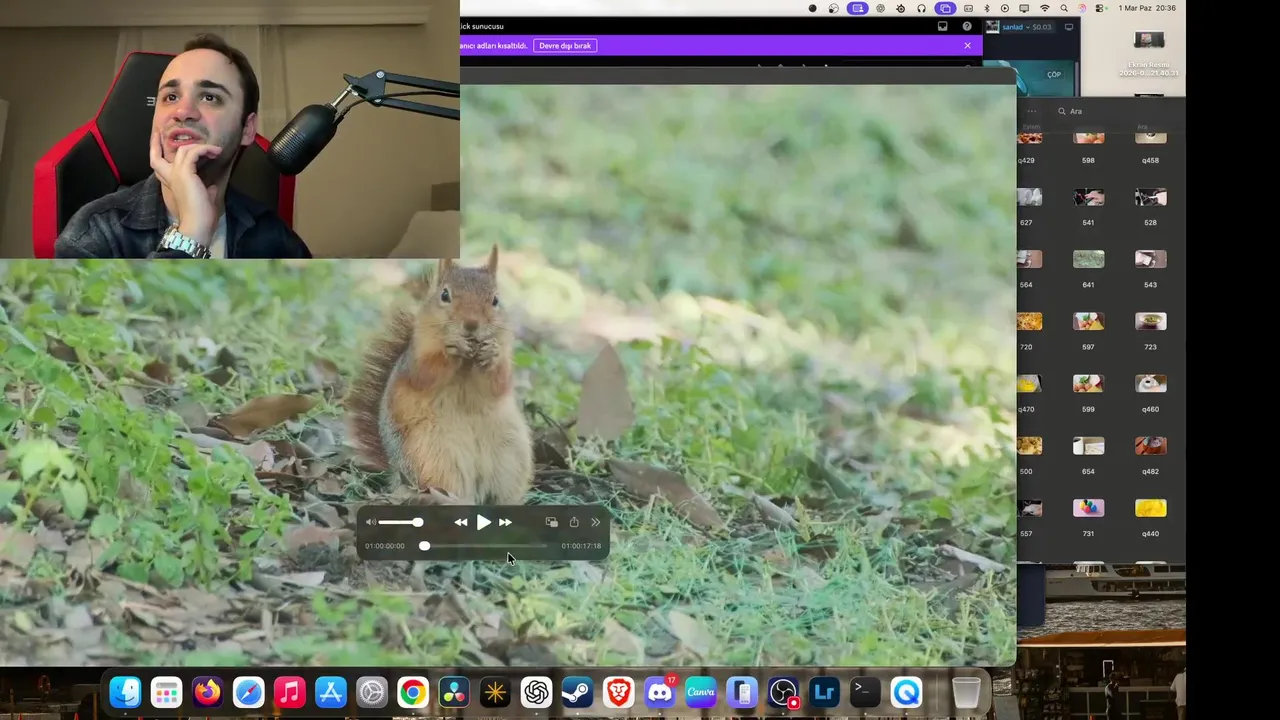This screenshot has width=1280, height=720.
Task: Open Spotlight search in menu bar
Action: (x=1063, y=8)
